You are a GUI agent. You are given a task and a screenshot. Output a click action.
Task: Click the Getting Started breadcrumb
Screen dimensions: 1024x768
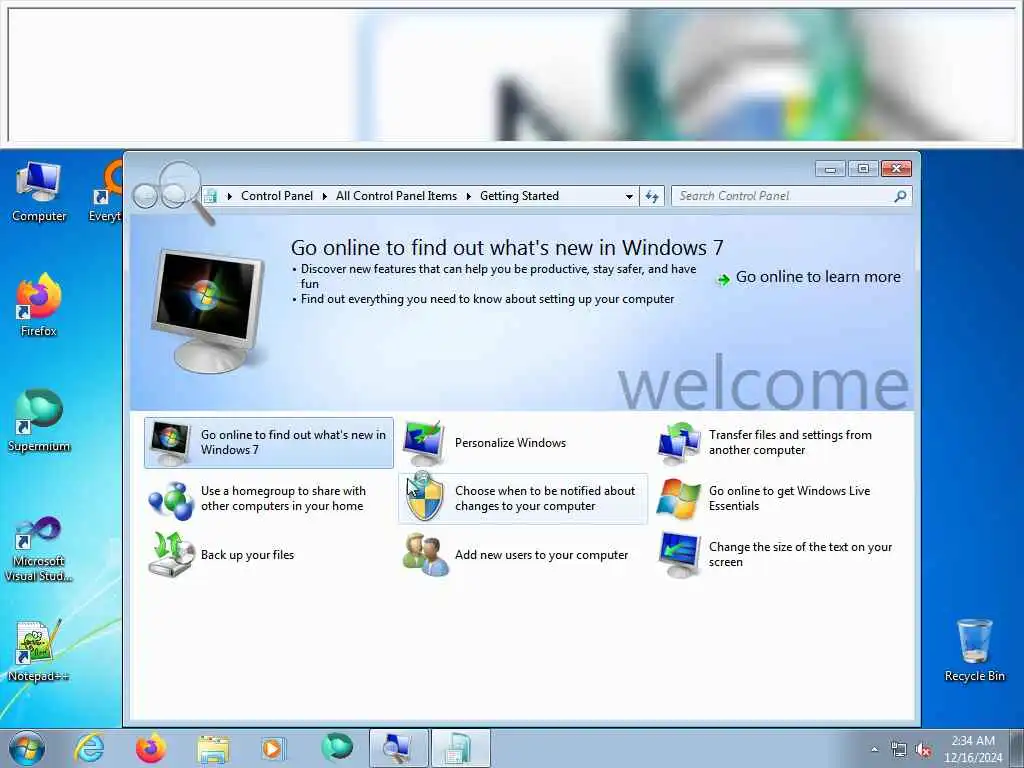point(519,196)
